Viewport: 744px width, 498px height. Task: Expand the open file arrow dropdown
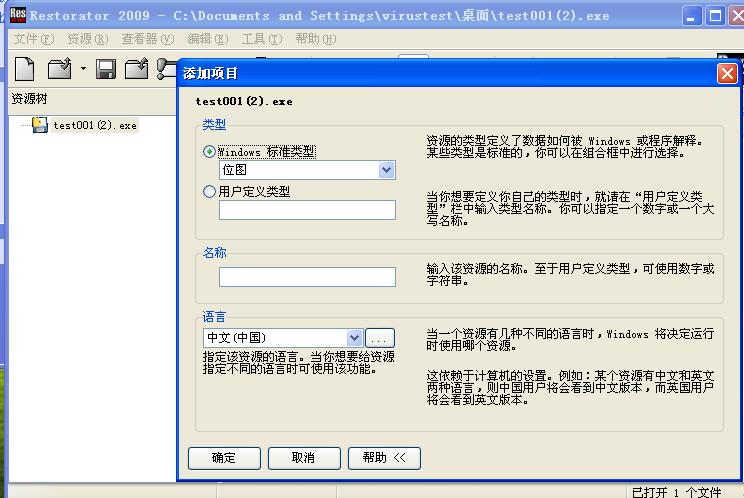click(84, 69)
